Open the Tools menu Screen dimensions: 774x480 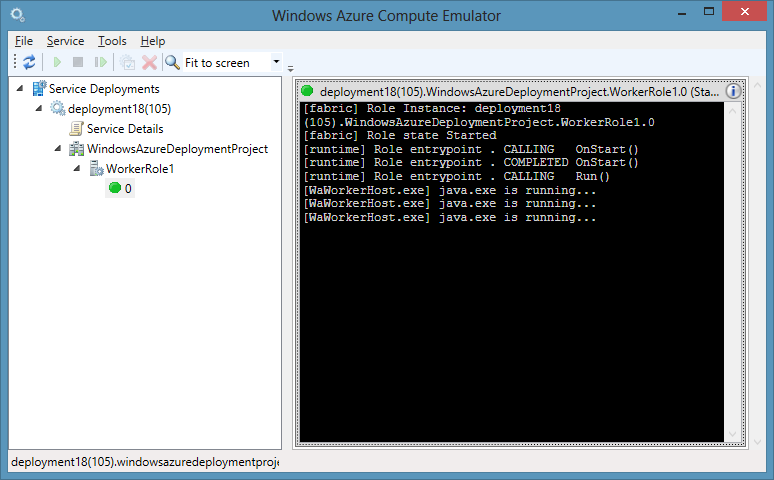click(112, 41)
